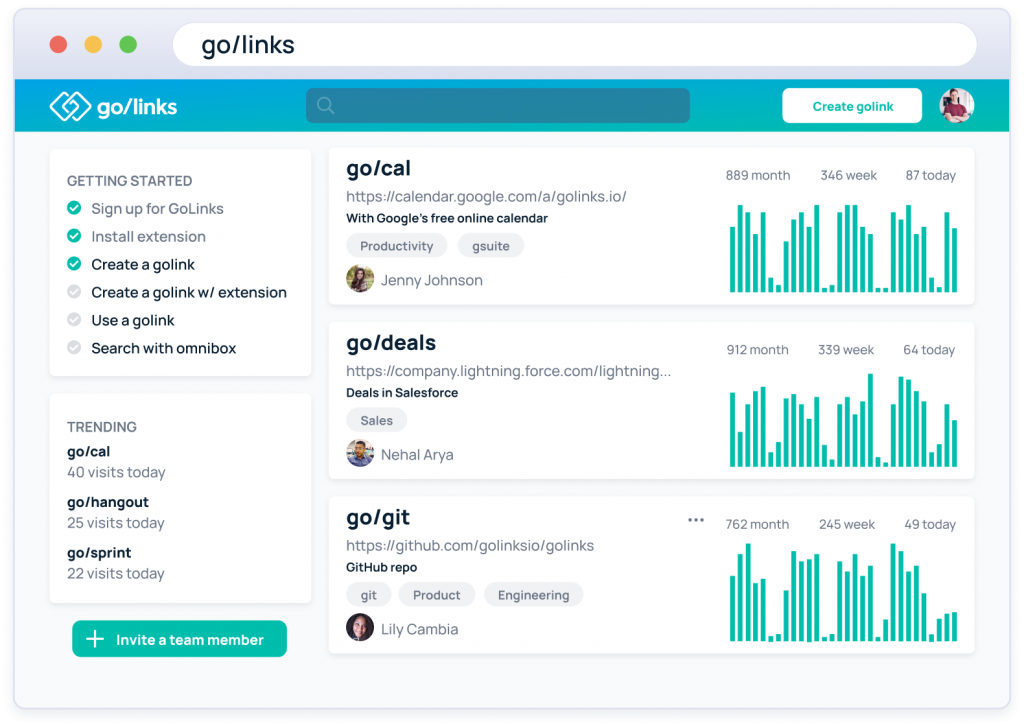Click 'With Google's free online calendar' description
The image size is (1024, 728).
(447, 218)
